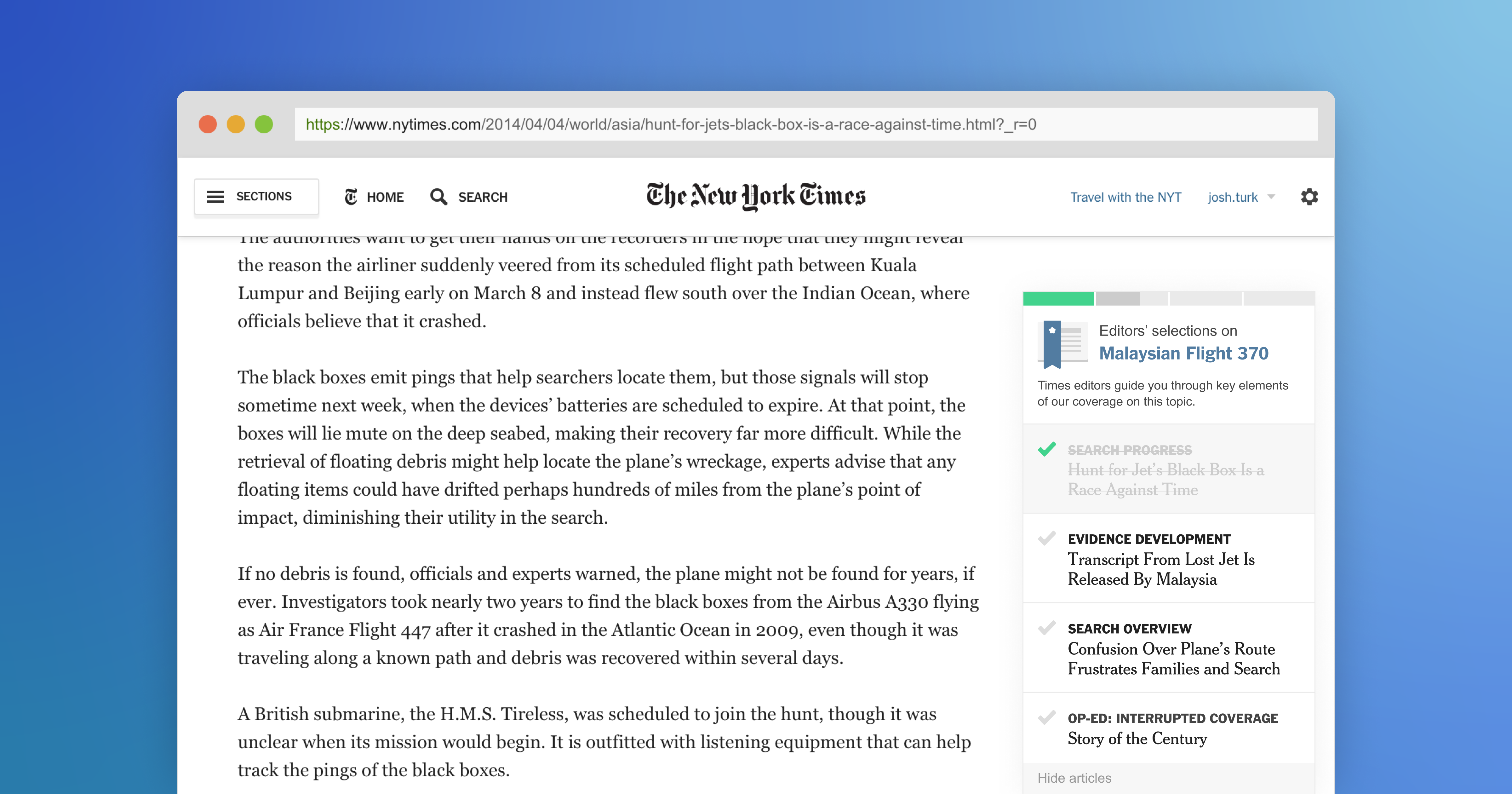Click the yellow window minimize button
Image resolution: width=1512 pixels, height=794 pixels.
tap(236, 124)
